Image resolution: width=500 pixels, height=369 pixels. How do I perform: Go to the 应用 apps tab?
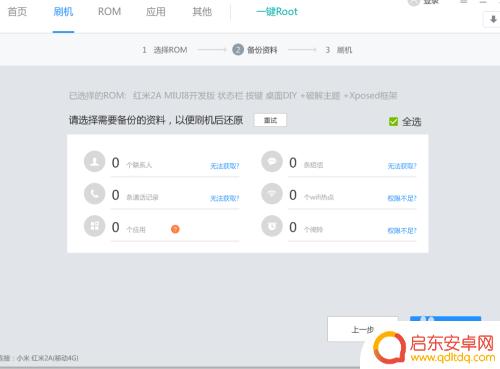pyautogui.click(x=156, y=12)
